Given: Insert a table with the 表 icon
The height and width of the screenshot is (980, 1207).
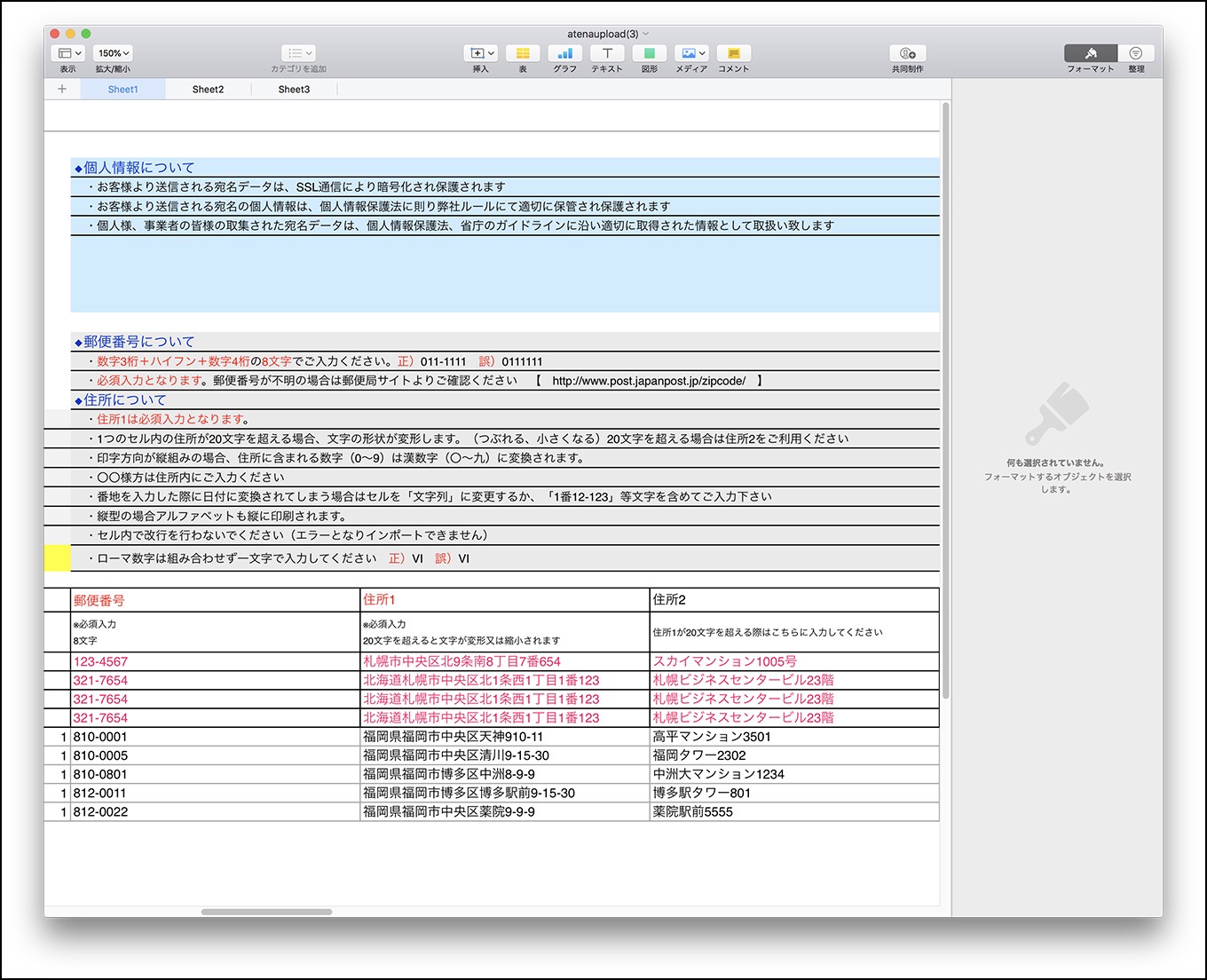Looking at the screenshot, I should (523, 53).
